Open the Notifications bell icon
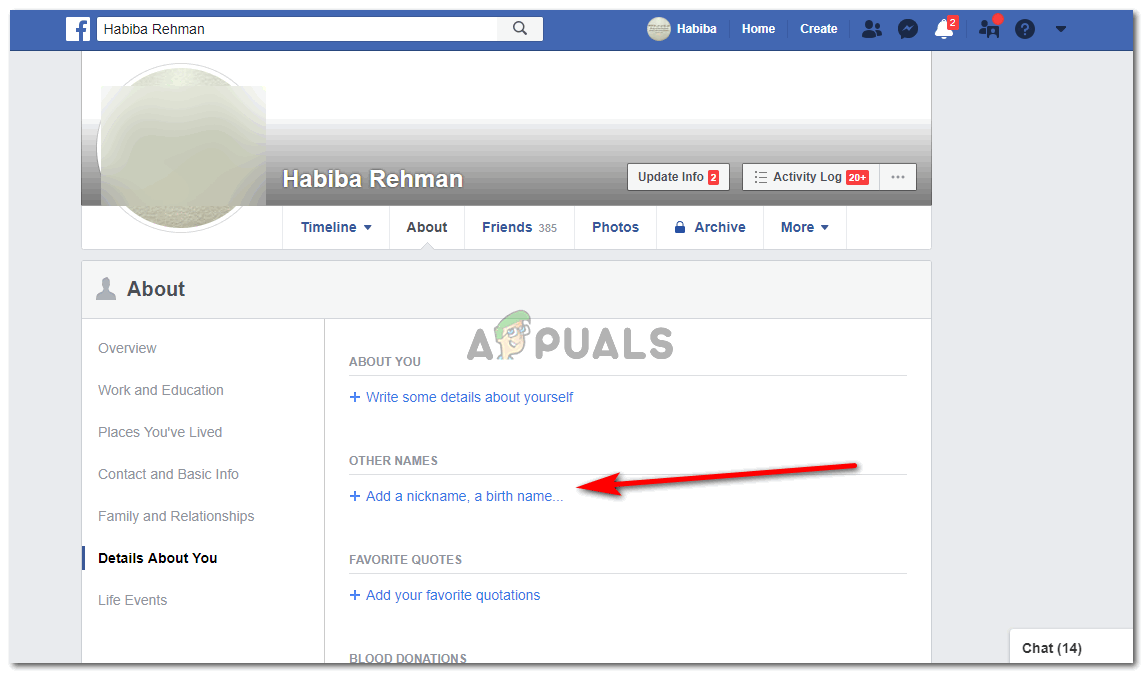The height and width of the screenshot is (674, 1144). pyautogui.click(x=944, y=29)
